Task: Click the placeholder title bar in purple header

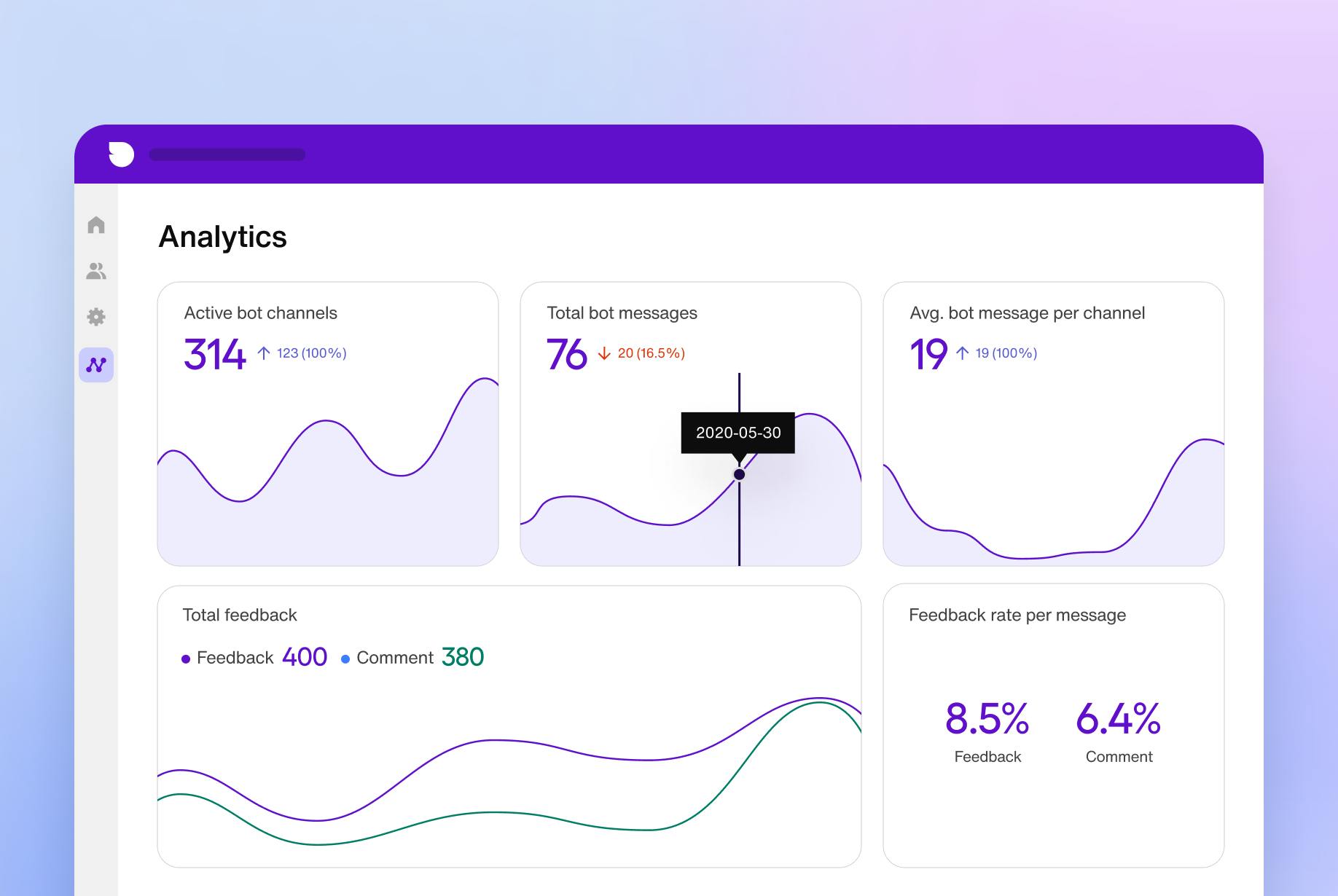Action: (x=227, y=154)
